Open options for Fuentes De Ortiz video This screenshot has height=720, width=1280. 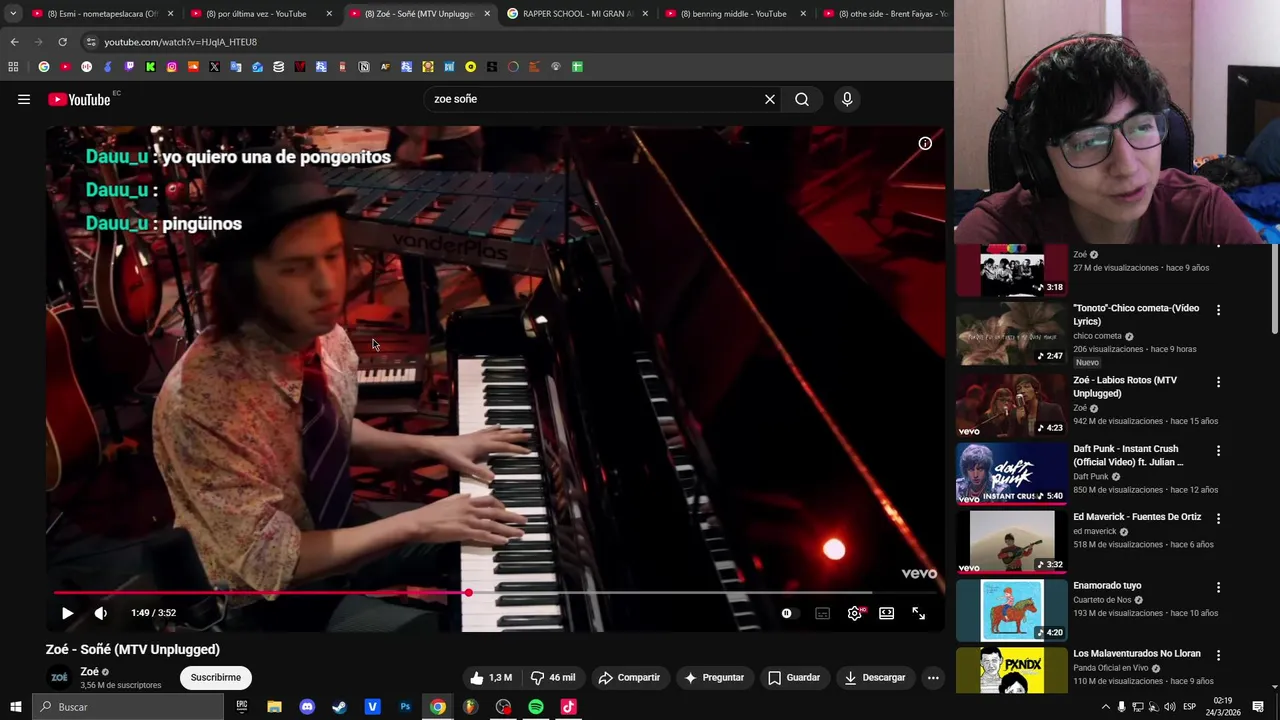coord(1218,519)
